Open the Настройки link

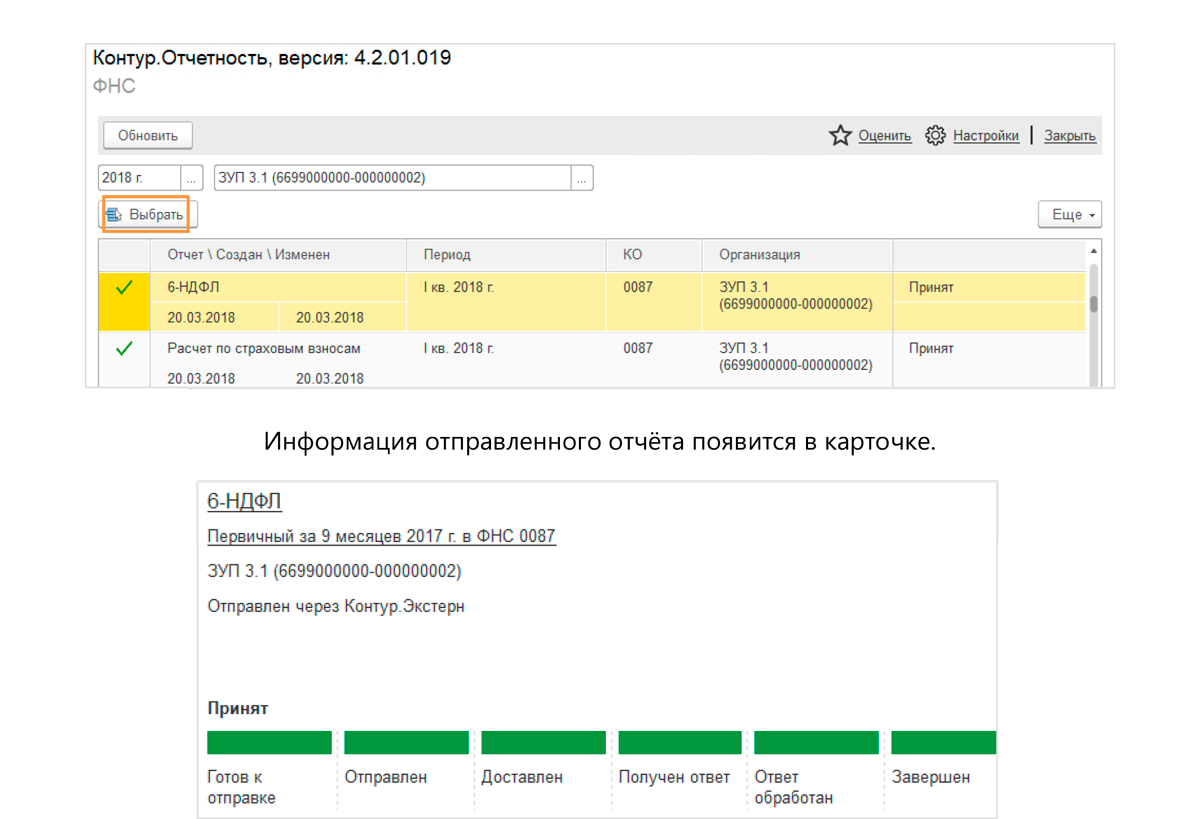(985, 136)
